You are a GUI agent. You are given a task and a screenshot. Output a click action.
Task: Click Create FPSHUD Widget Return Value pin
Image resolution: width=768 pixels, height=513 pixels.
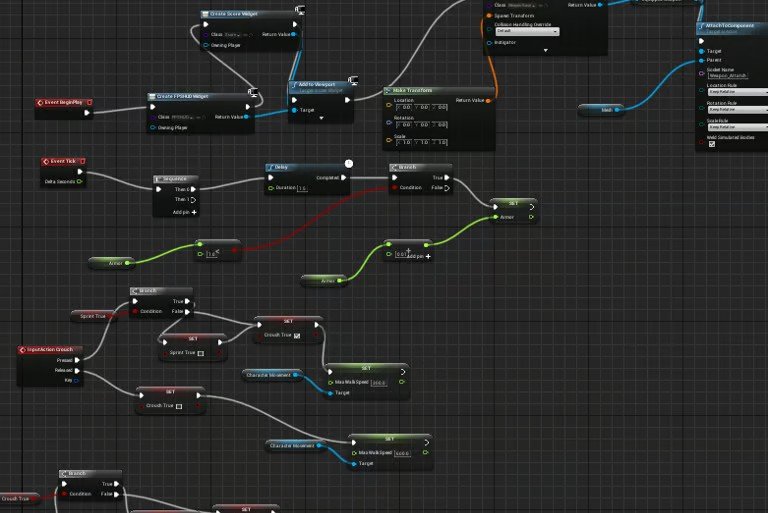(246, 117)
